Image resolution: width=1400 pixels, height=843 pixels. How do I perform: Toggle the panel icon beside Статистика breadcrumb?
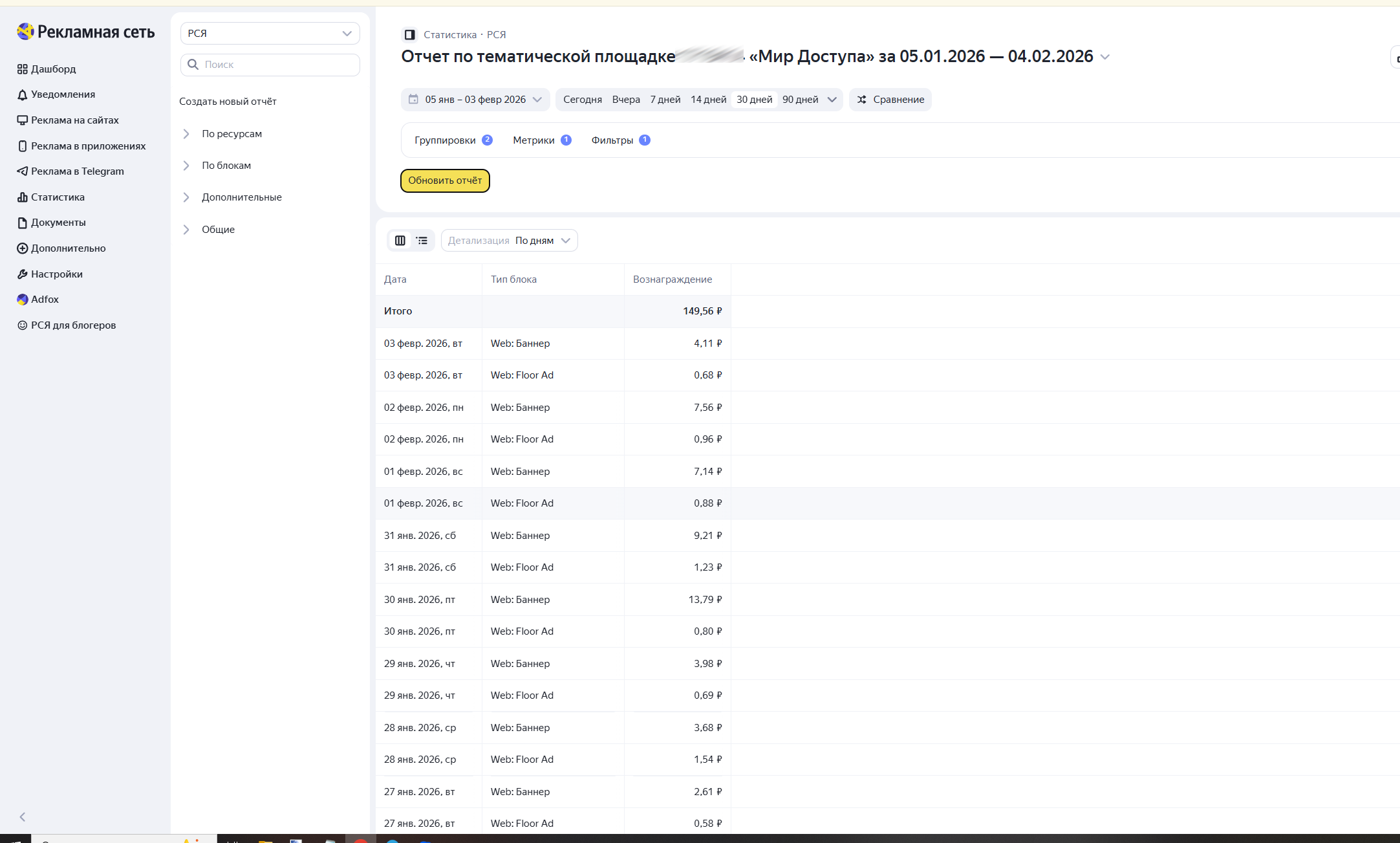(x=409, y=35)
